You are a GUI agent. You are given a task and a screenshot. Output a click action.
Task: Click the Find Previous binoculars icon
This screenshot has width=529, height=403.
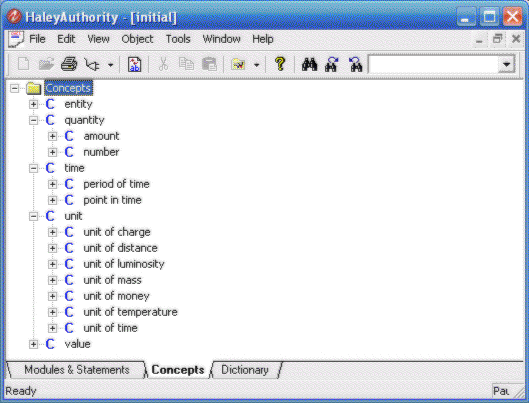pyautogui.click(x=355, y=64)
